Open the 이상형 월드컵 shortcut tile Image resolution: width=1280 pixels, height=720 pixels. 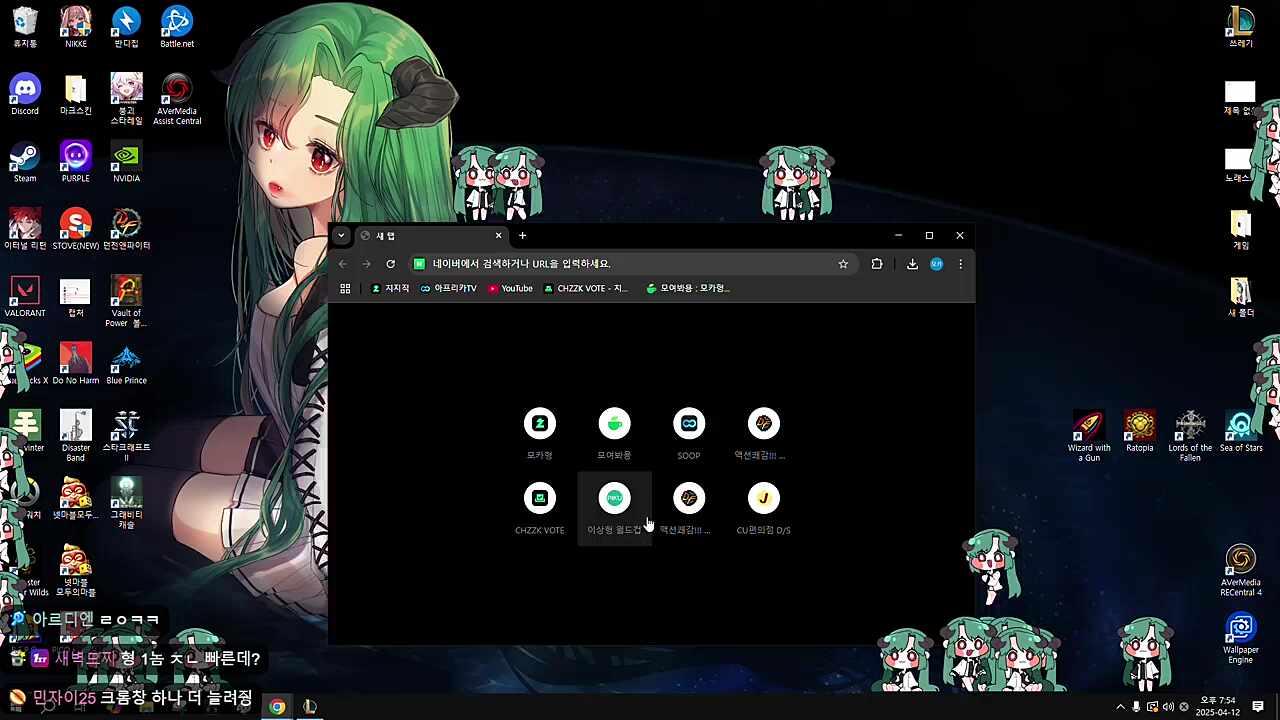pyautogui.click(x=614, y=509)
